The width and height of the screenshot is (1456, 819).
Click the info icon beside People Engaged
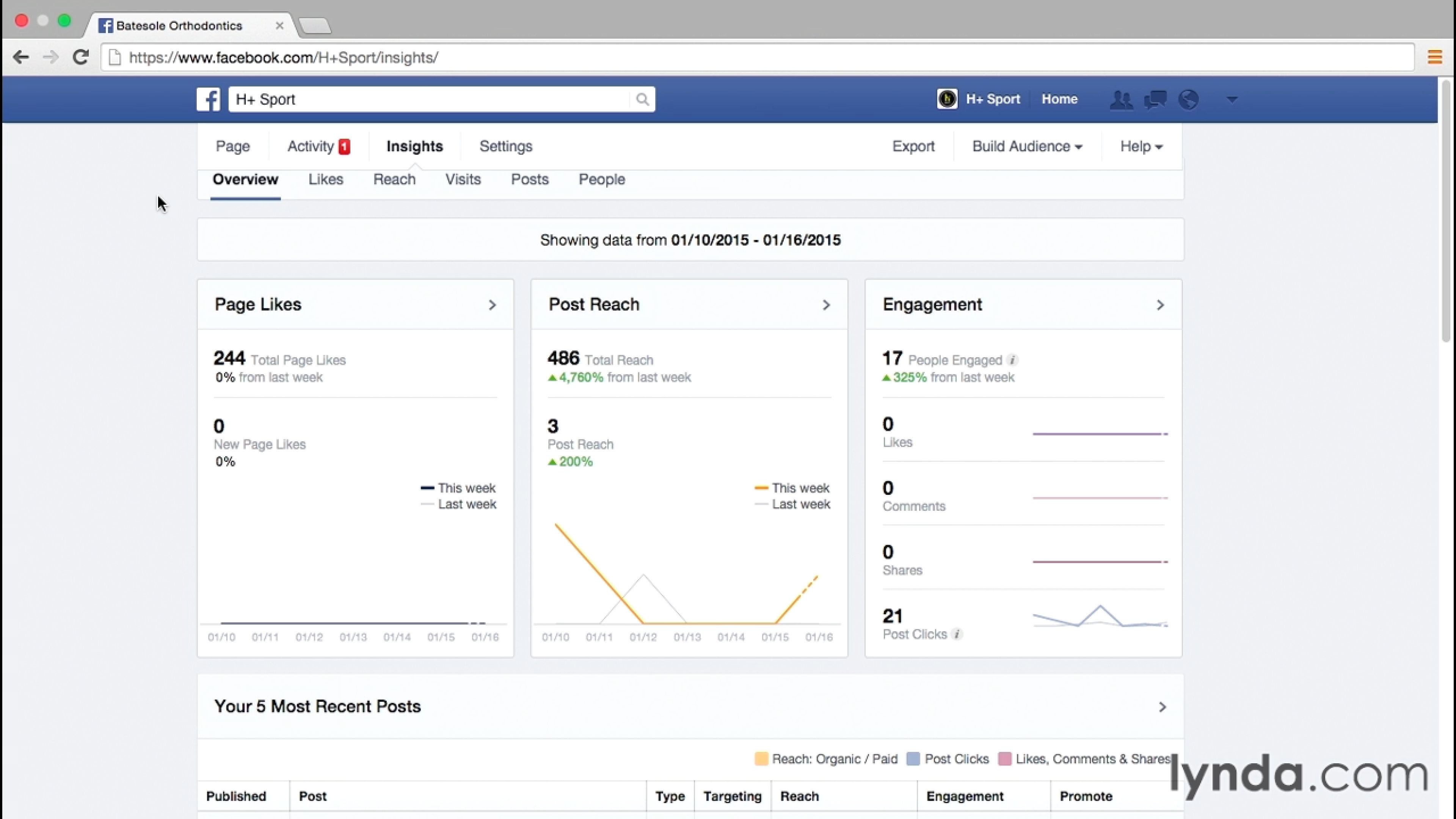[x=1013, y=360]
